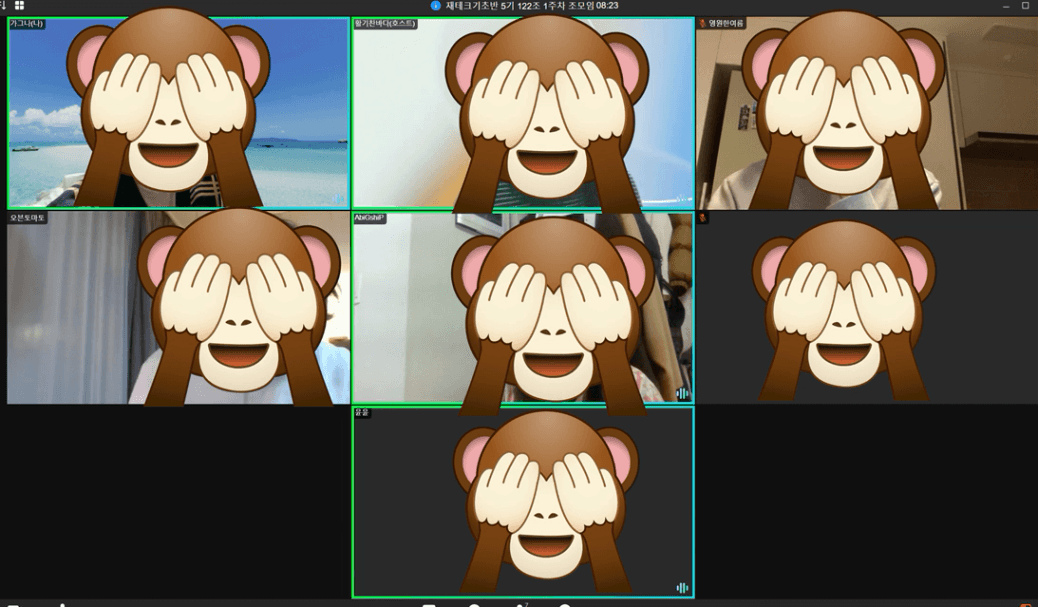Image resolution: width=1038 pixels, height=607 pixels.
Task: Select the 가그니(나) beach background video tile
Action: [178, 113]
